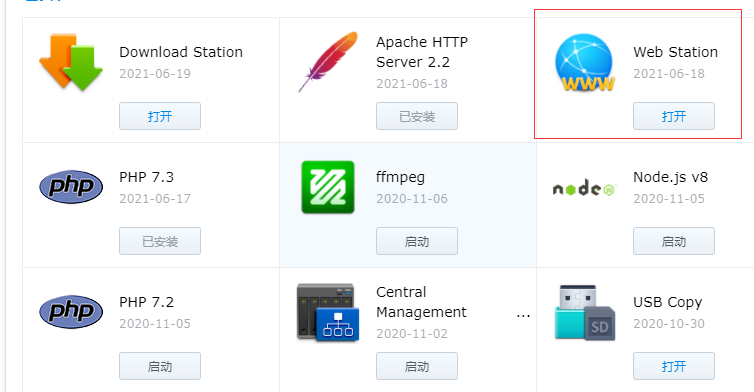
Task: Start PHP 7.2 with its 启动 button
Action: click(160, 366)
